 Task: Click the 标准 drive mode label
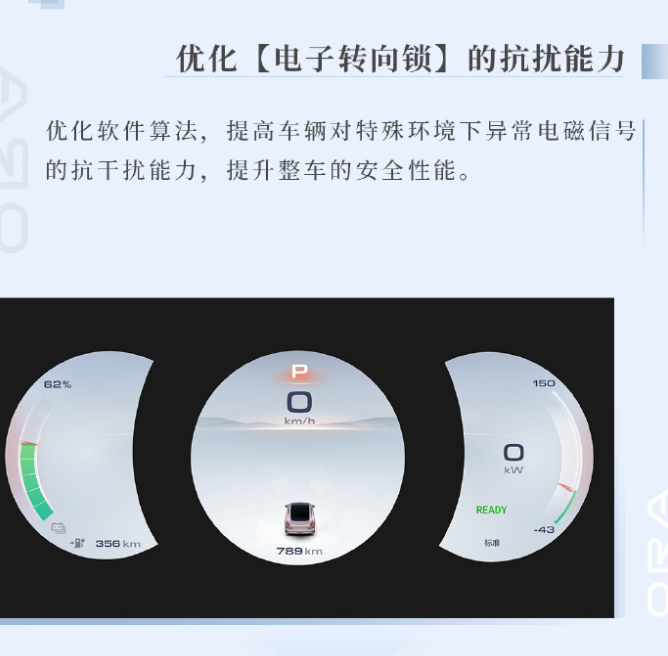[x=492, y=543]
